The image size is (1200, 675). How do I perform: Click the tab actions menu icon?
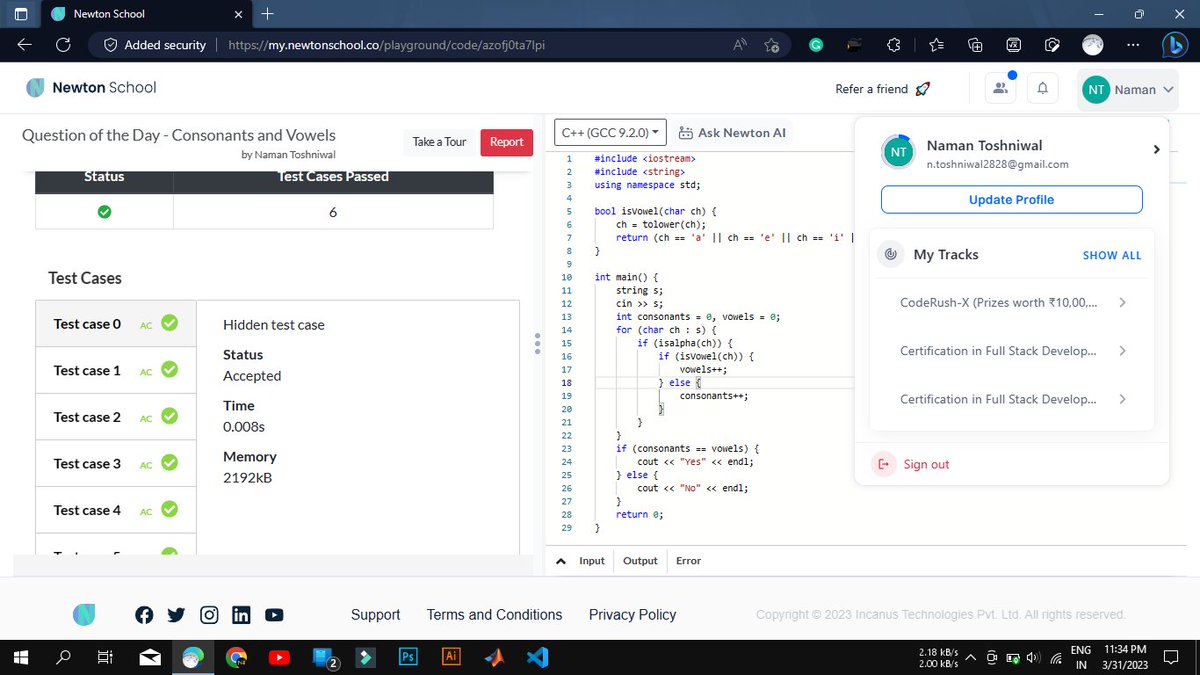(21, 14)
